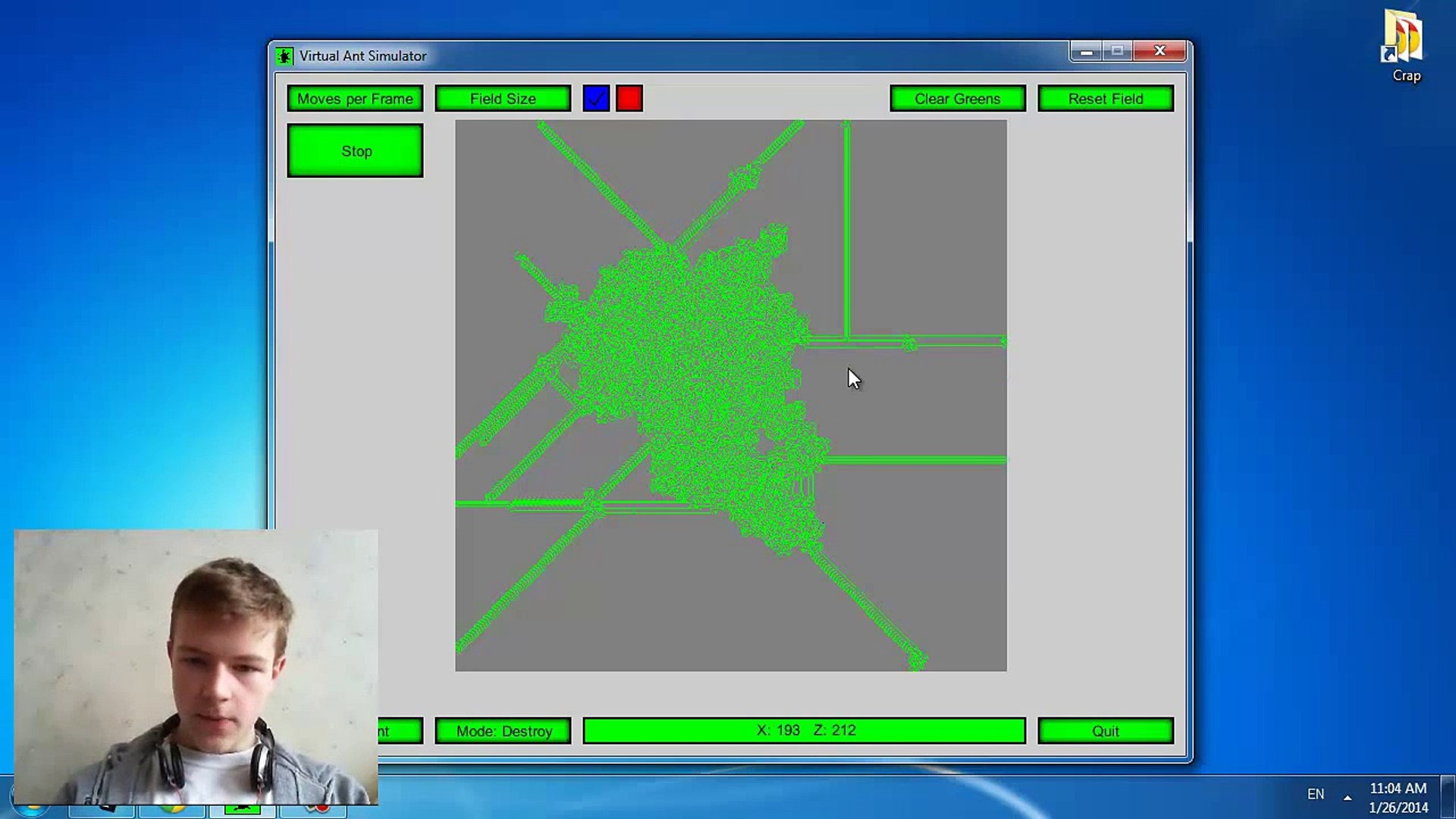Click the Clear Greens button

[x=957, y=99]
